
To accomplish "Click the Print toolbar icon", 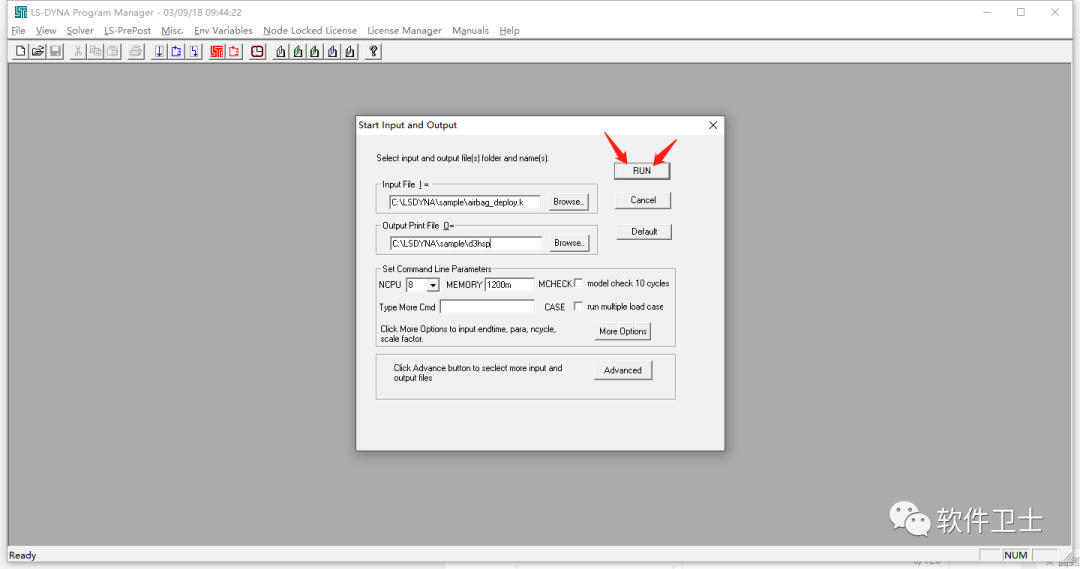I will tap(136, 52).
